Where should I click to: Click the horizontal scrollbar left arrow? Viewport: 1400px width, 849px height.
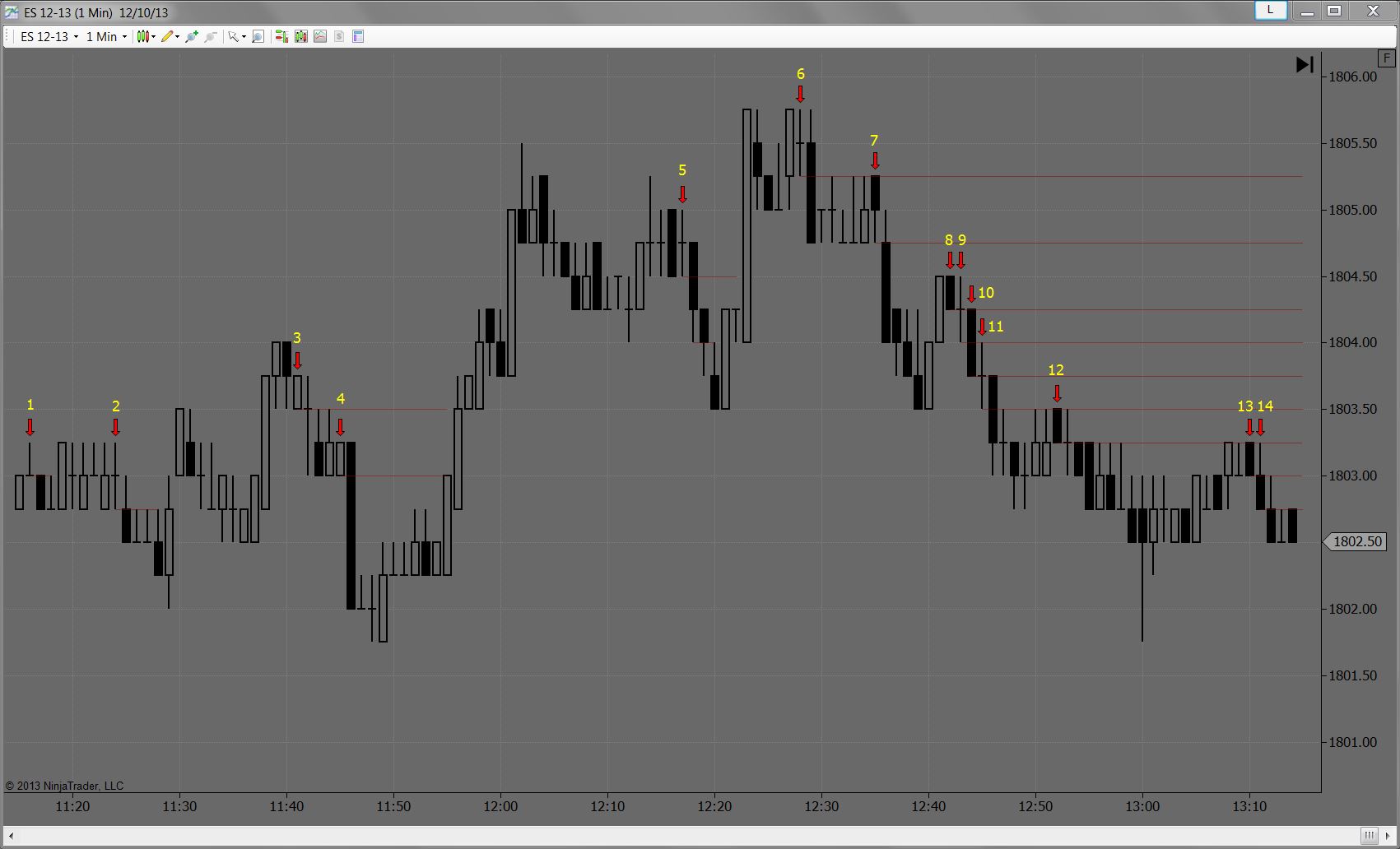pos(11,836)
